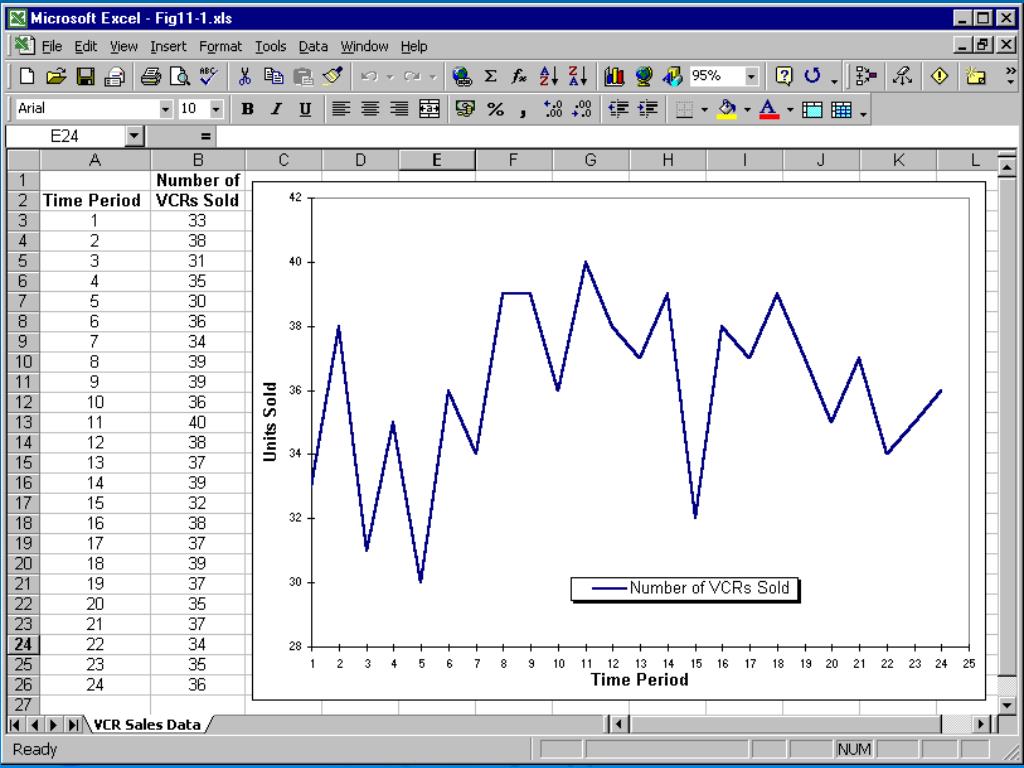Open the Drawing toolbar icon
The width and height of the screenshot is (1024, 768).
click(x=672, y=76)
